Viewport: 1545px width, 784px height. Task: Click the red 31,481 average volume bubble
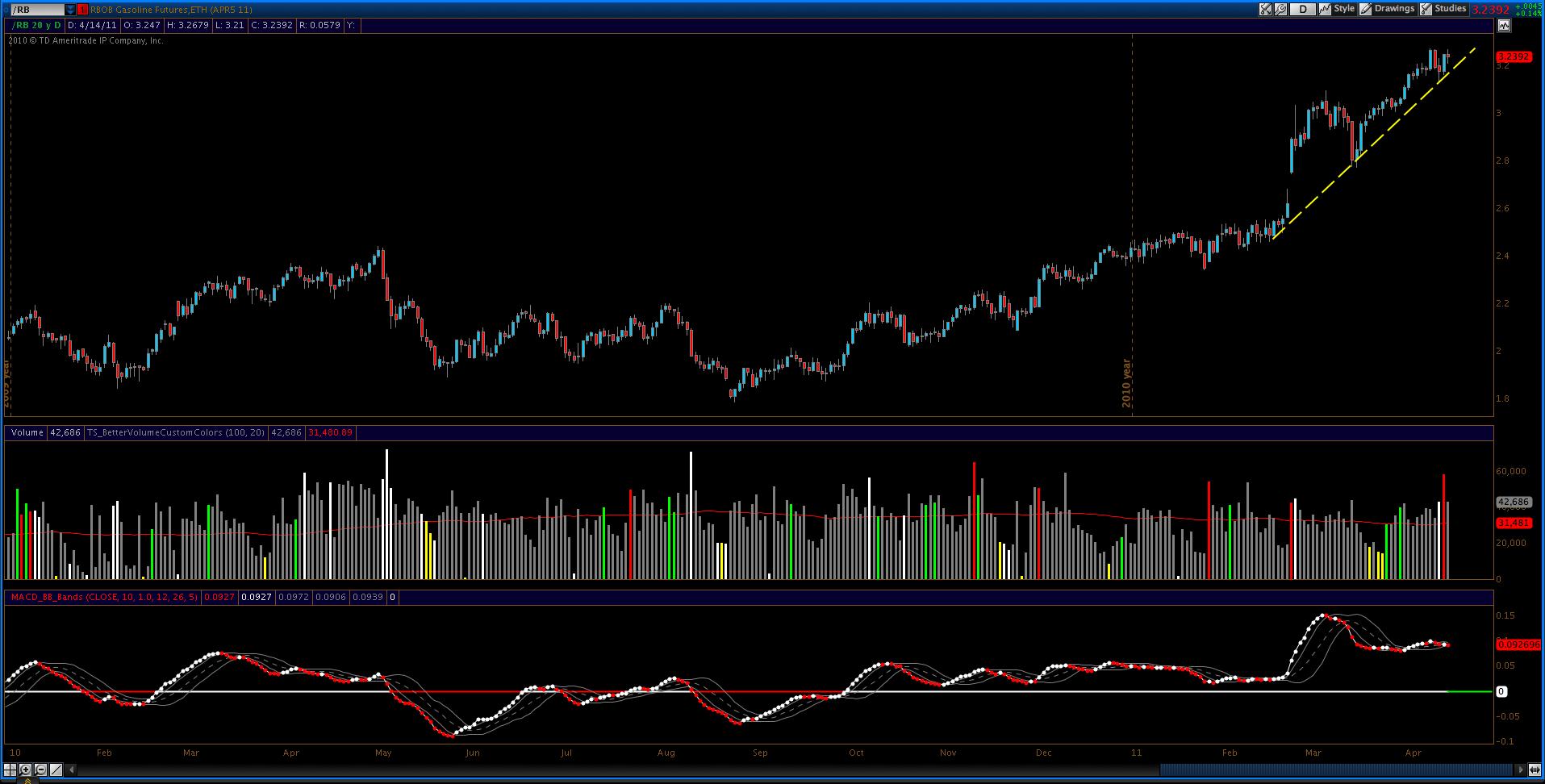click(1513, 523)
